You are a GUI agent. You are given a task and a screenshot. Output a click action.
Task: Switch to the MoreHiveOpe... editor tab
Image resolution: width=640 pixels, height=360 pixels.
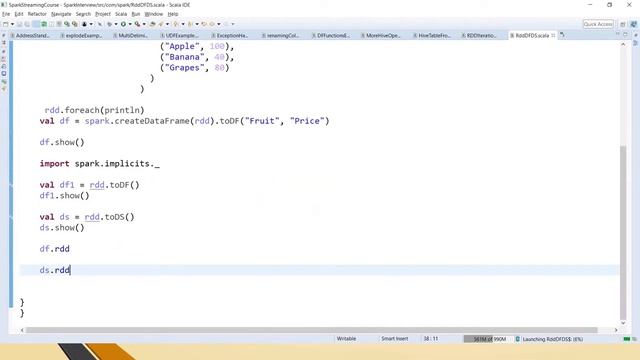pos(380,36)
